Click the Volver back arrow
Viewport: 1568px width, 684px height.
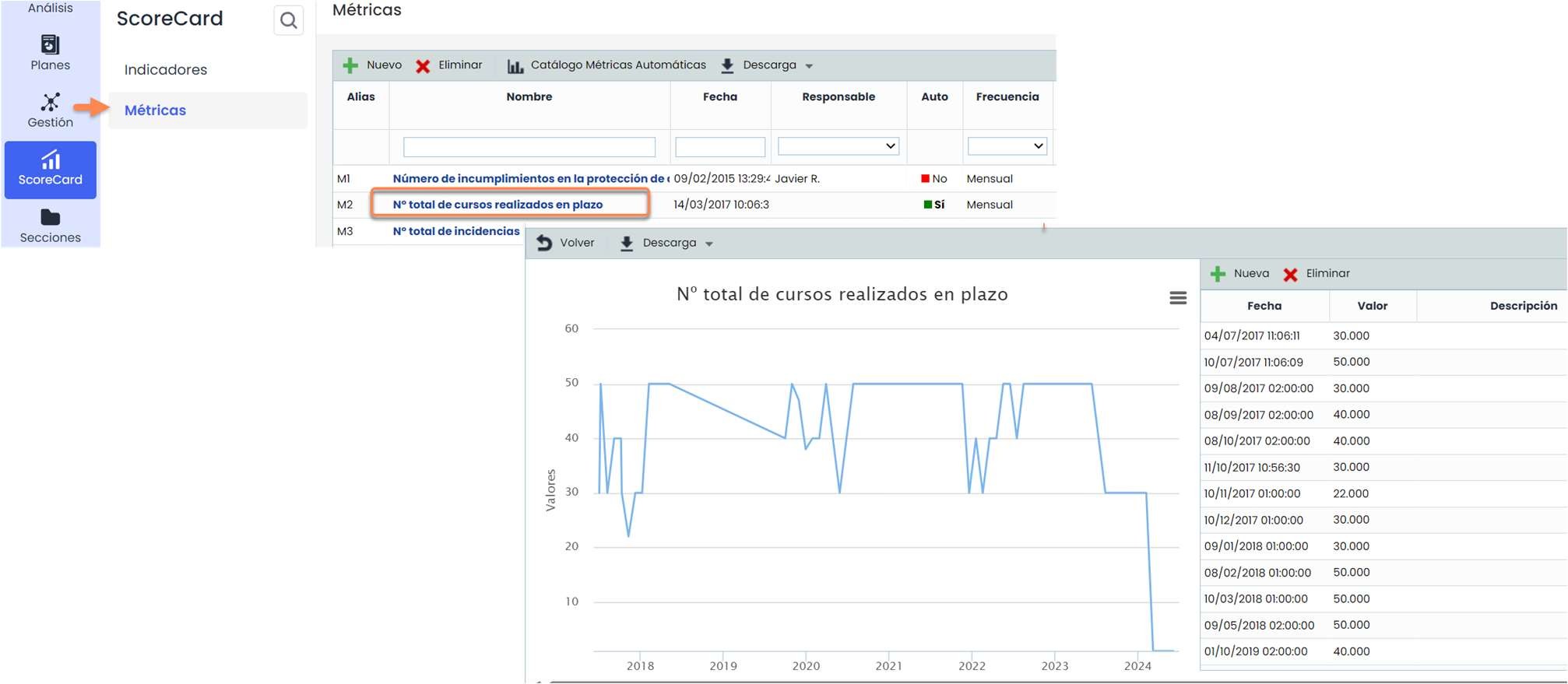(x=544, y=243)
